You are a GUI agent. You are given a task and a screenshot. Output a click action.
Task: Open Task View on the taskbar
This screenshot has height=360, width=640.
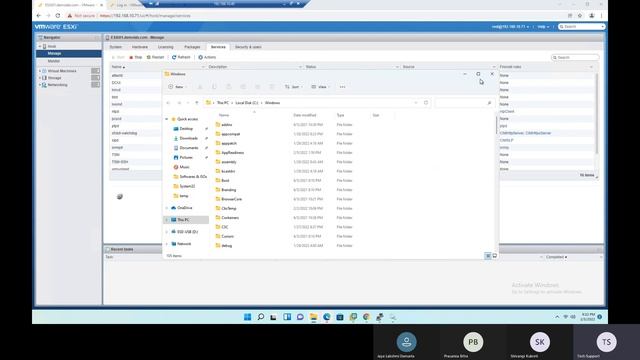[x=273, y=317]
